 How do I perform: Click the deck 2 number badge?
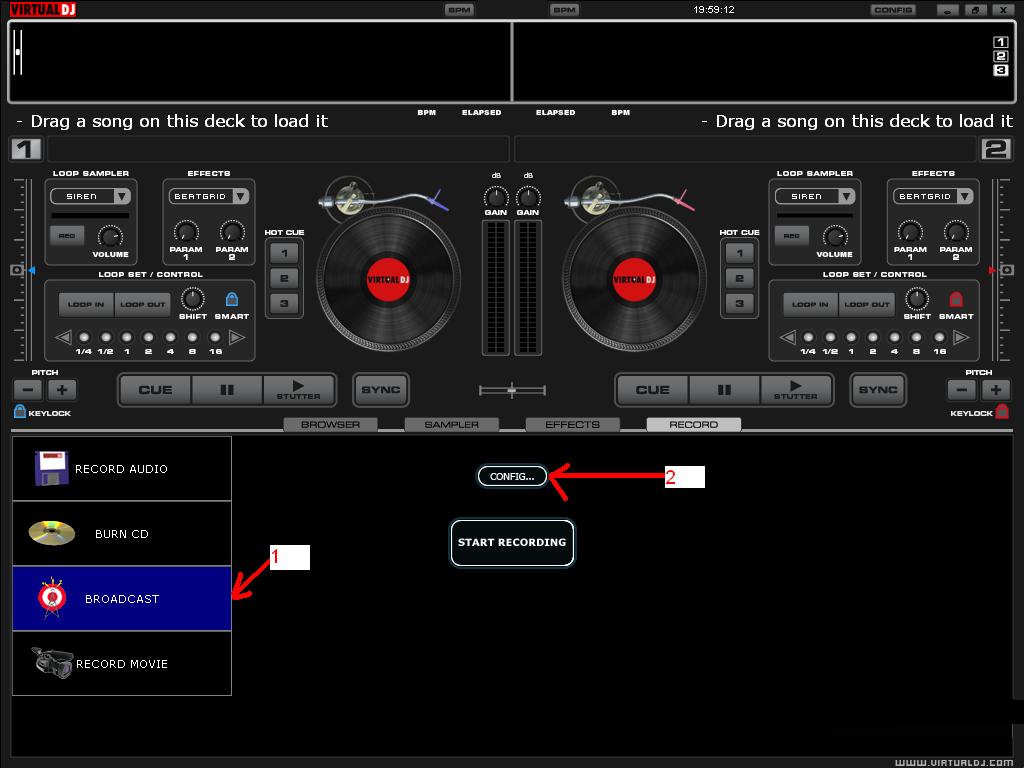pyautogui.click(x=996, y=149)
